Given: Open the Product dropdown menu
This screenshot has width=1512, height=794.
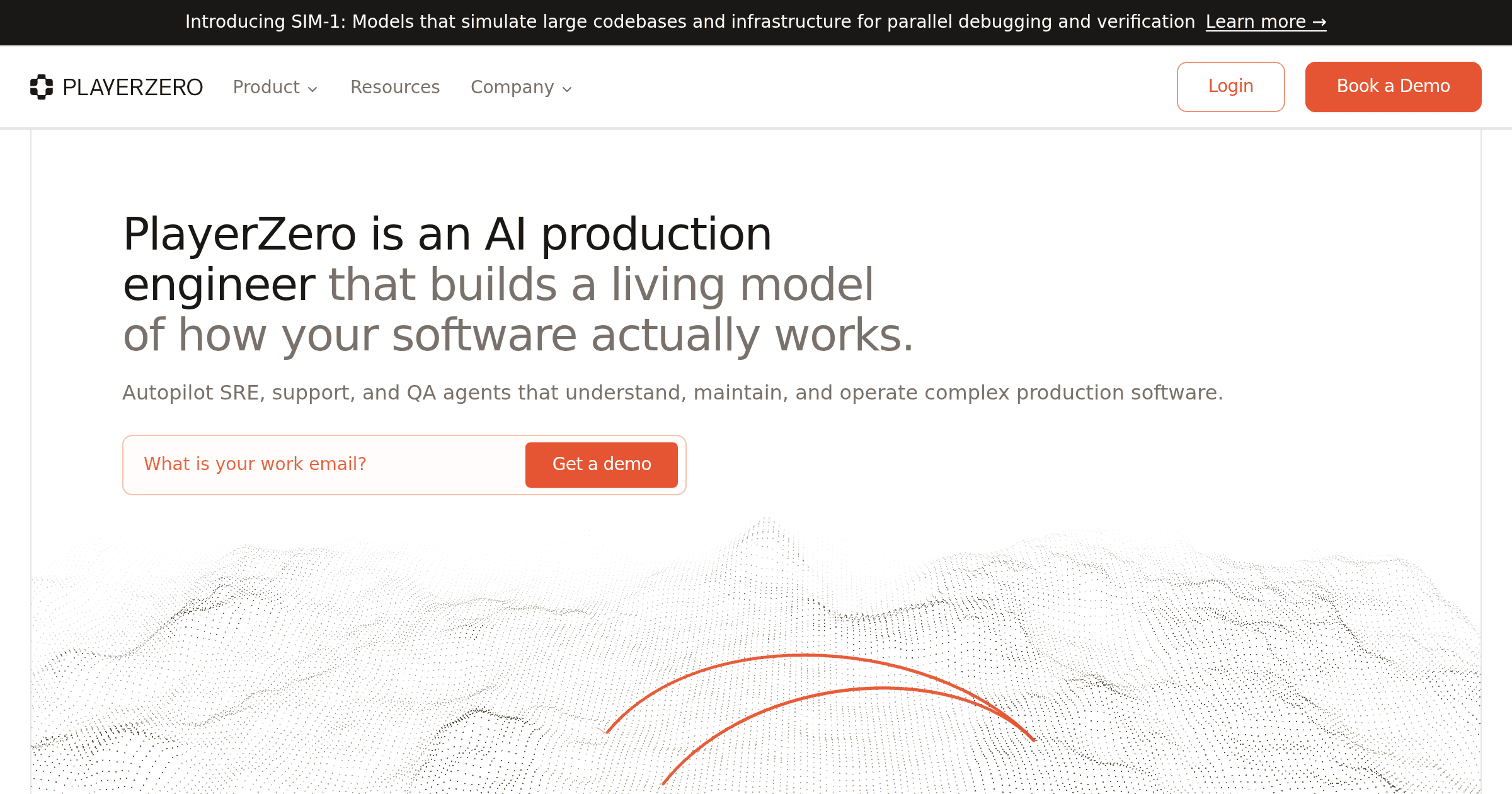Looking at the screenshot, I should [275, 87].
